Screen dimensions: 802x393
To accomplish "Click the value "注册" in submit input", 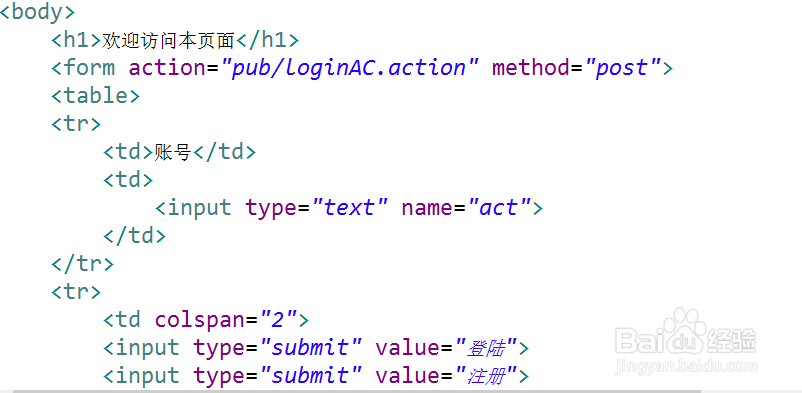I will [x=485, y=376].
